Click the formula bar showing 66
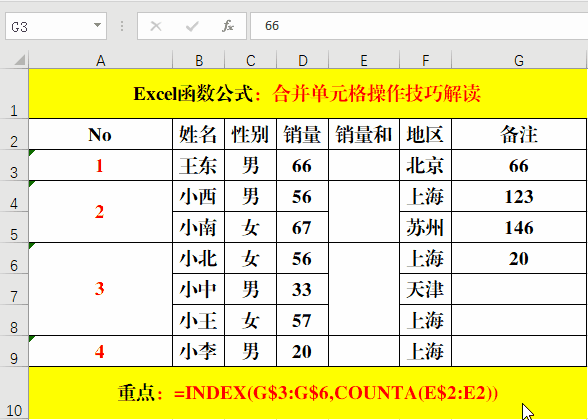The height and width of the screenshot is (420, 588). [419, 26]
